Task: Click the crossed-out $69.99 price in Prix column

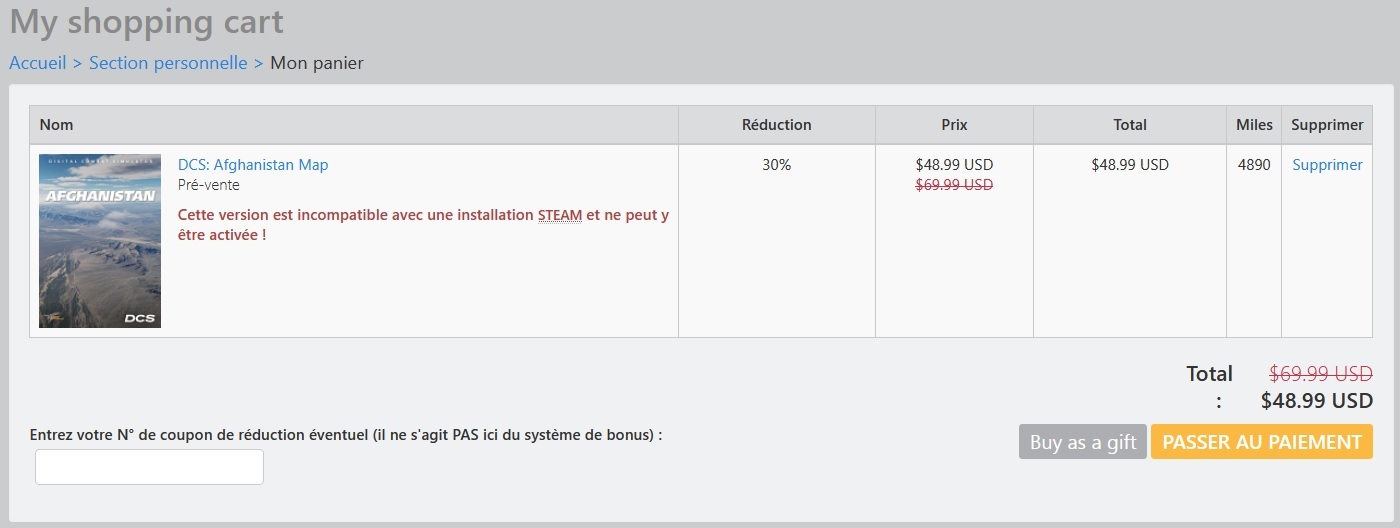Action: pyautogui.click(x=954, y=185)
